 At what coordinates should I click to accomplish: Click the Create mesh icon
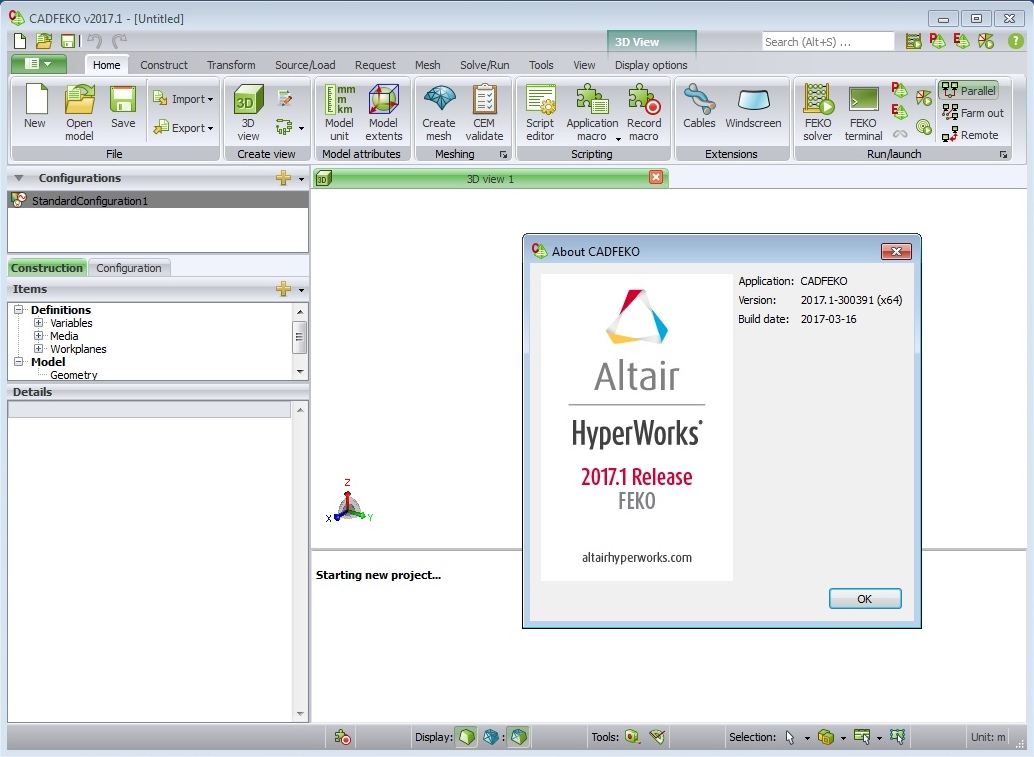coord(439,112)
